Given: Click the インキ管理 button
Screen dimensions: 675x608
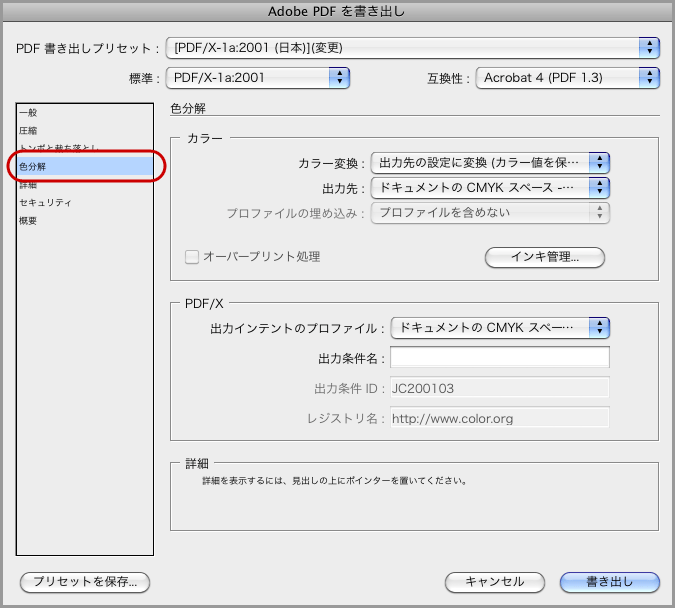Looking at the screenshot, I should (x=545, y=257).
